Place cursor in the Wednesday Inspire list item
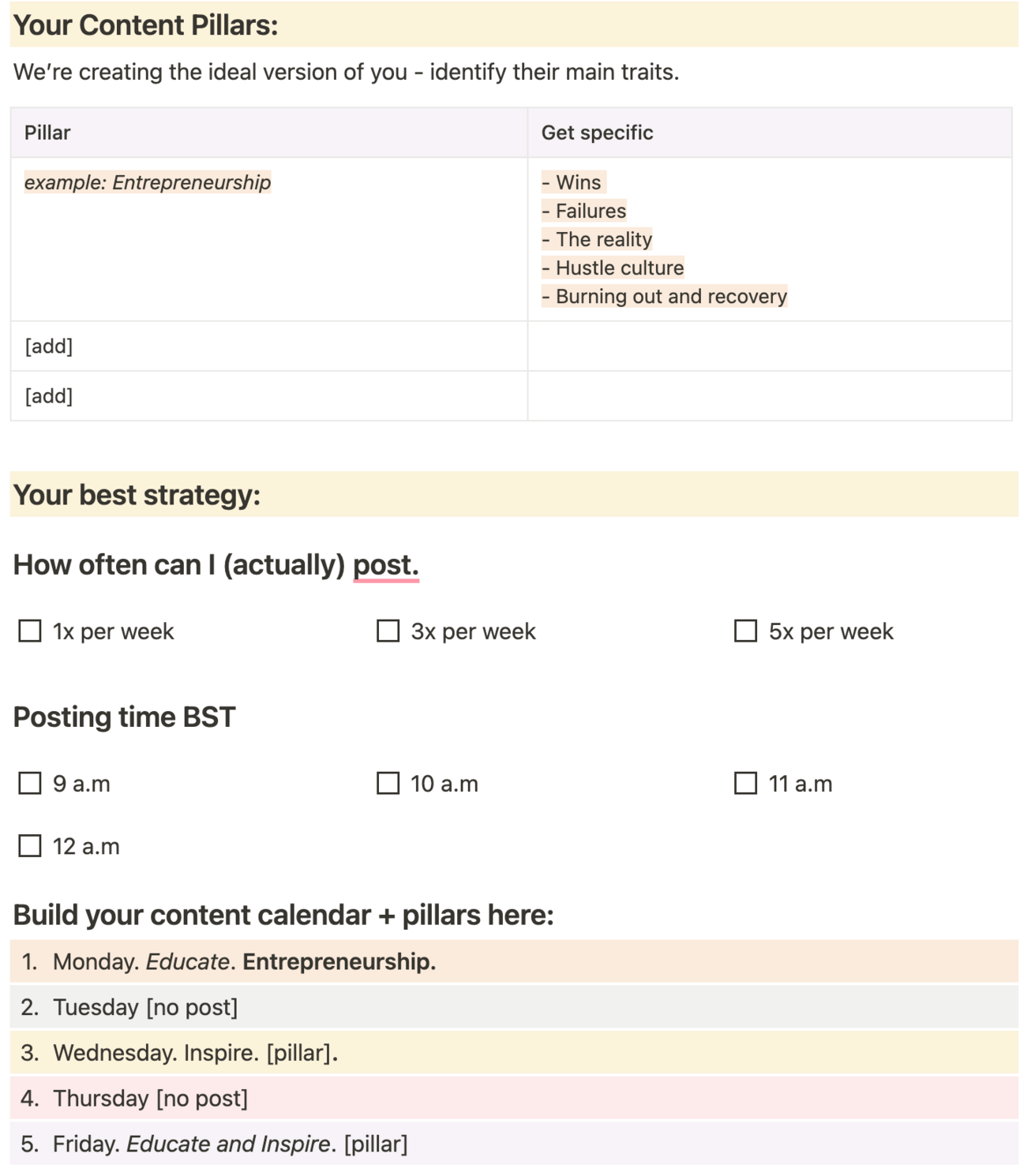1020x1176 pixels. (195, 1054)
